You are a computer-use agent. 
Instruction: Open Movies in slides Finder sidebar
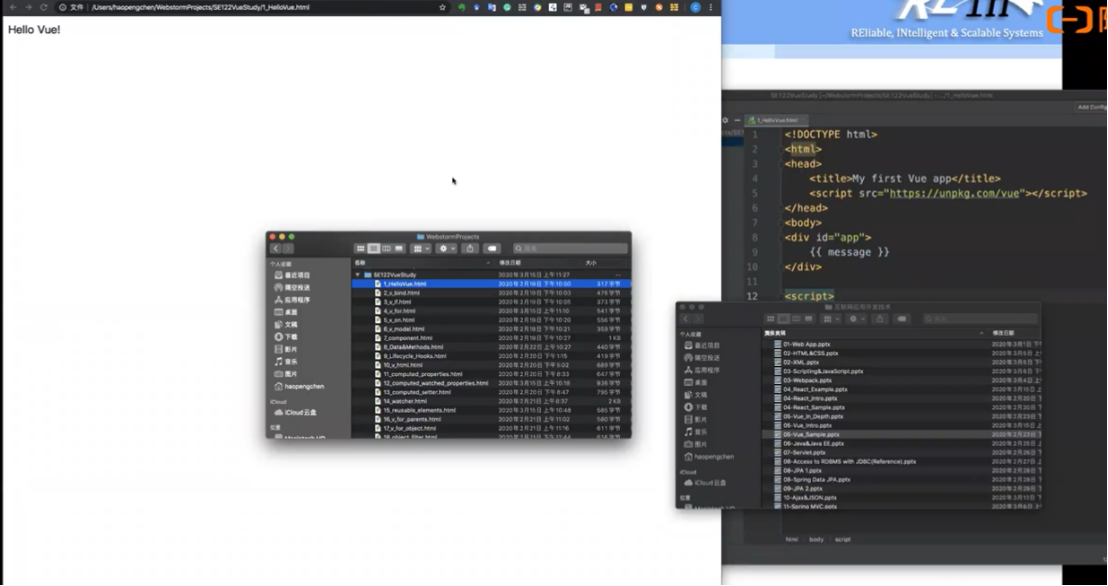[696, 420]
